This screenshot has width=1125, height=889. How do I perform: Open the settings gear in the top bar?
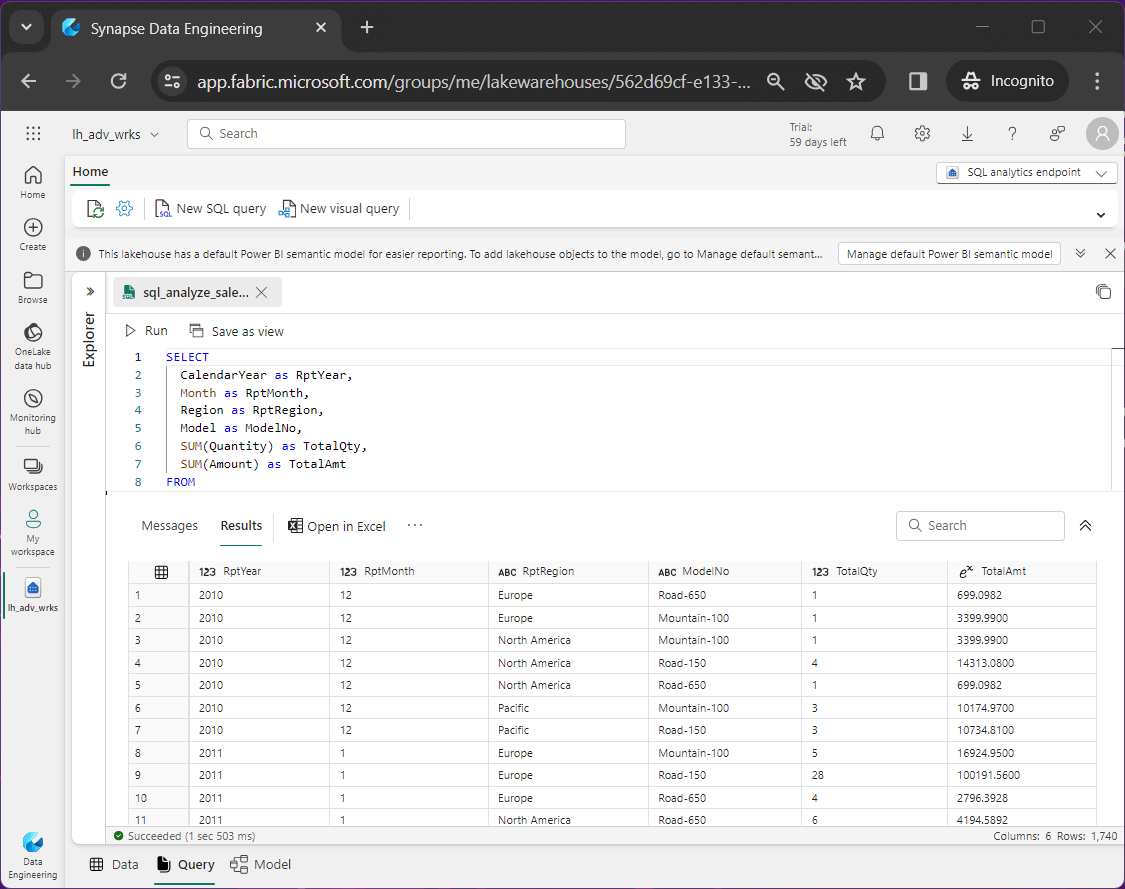[x=922, y=134]
